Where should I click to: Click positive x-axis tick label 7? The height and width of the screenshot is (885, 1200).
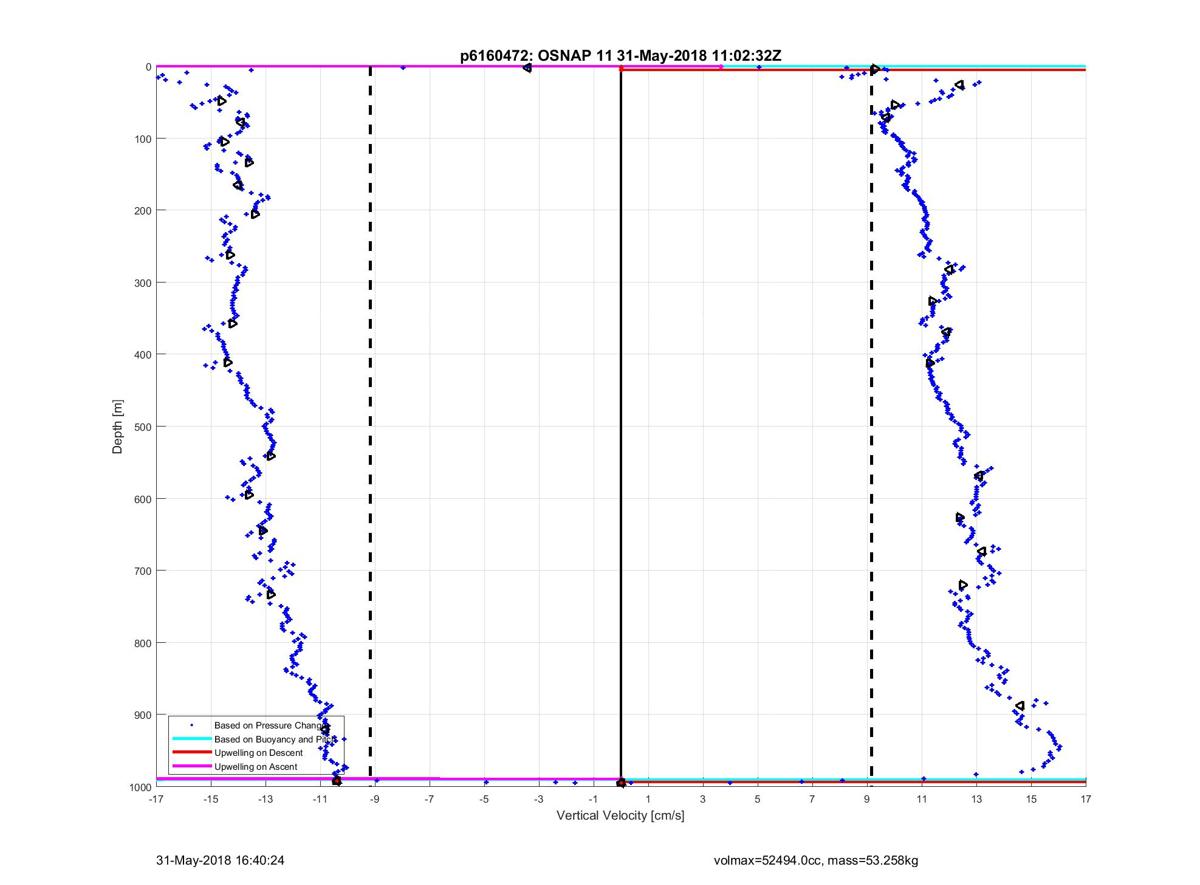pos(812,799)
